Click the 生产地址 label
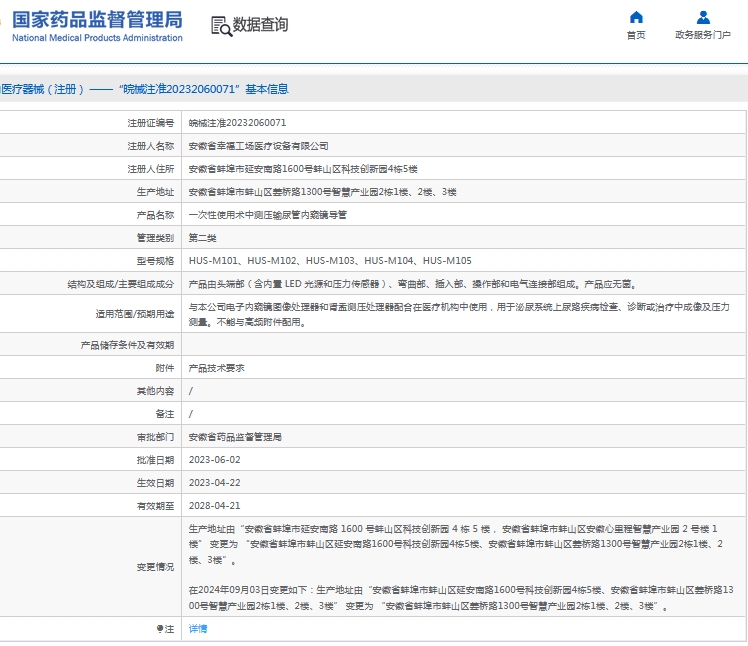Screen dimensions: 748x646 click(x=156, y=192)
